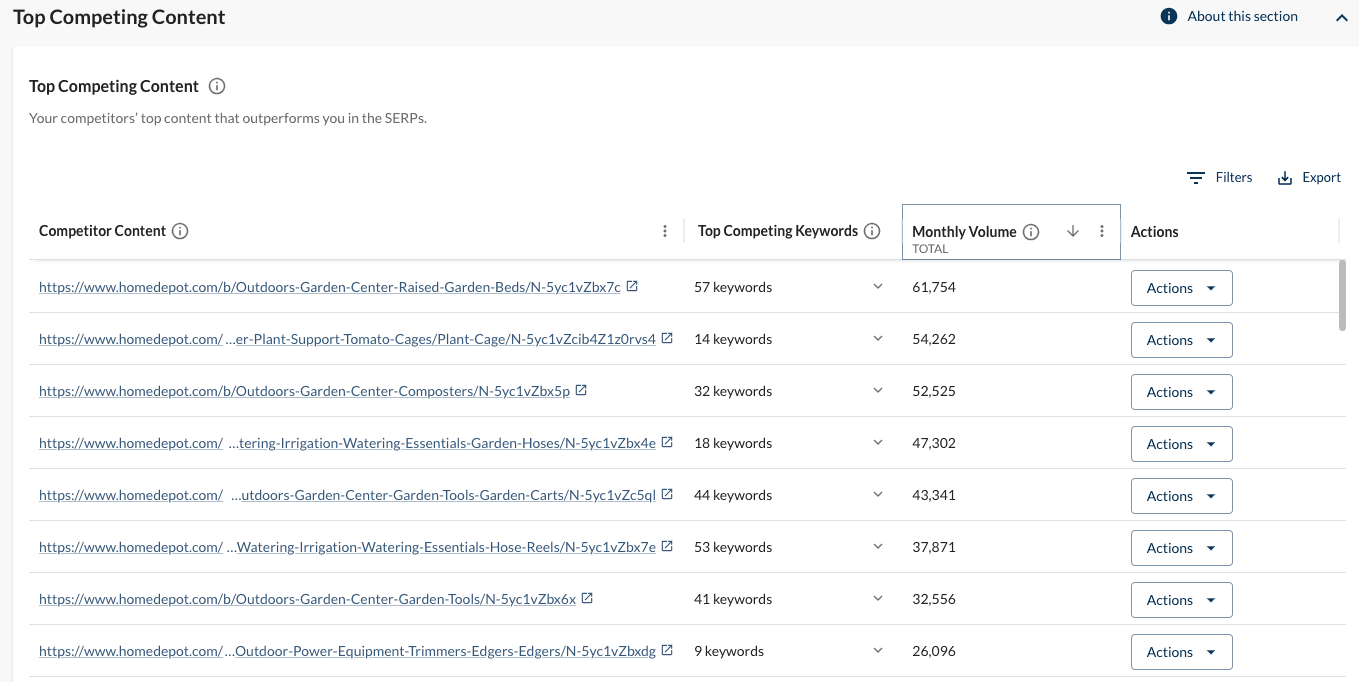Export the competing content table
This screenshot has width=1359, height=682.
point(1309,177)
